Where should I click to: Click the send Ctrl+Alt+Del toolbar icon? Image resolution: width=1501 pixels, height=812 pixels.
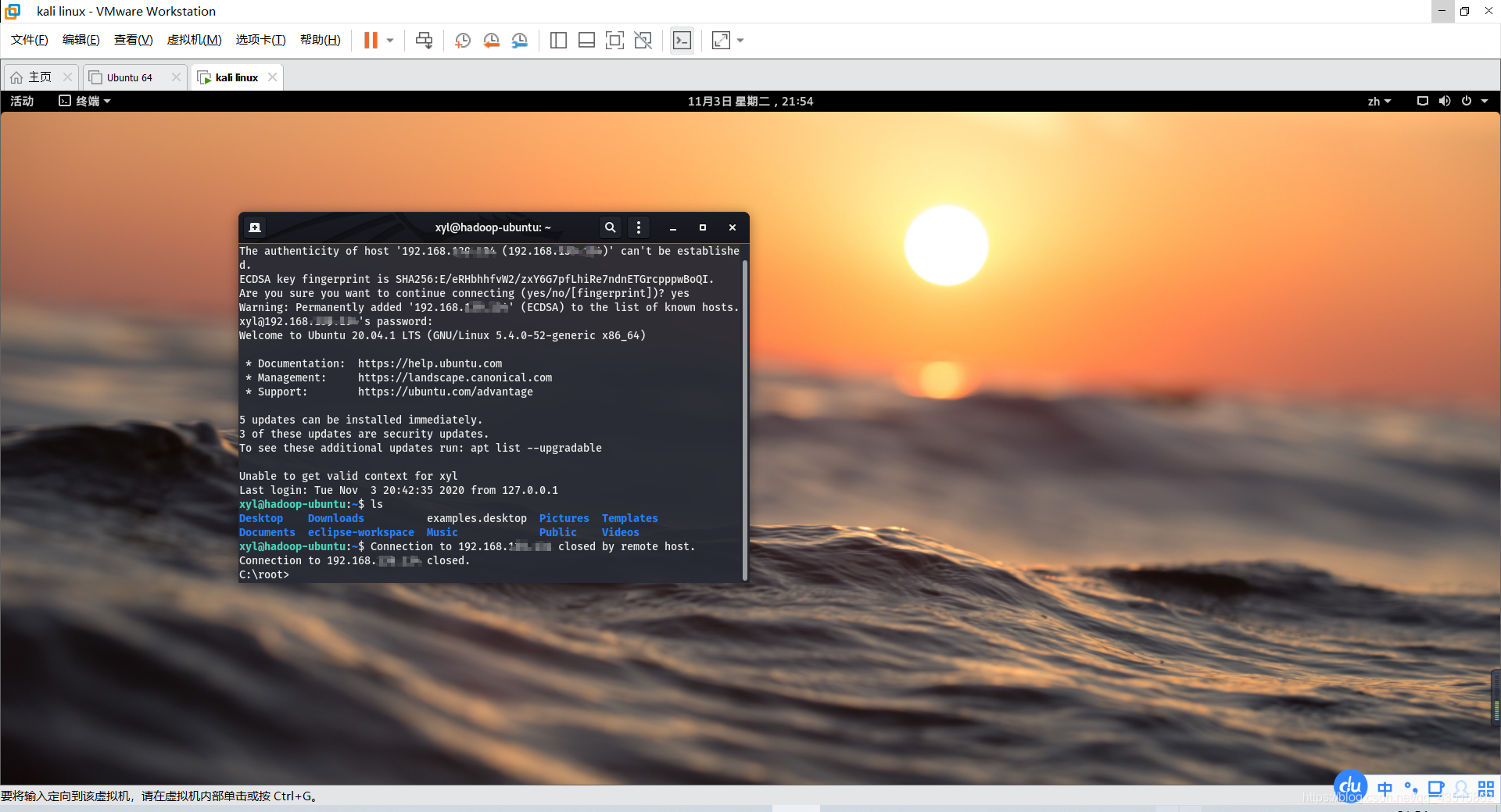(425, 41)
